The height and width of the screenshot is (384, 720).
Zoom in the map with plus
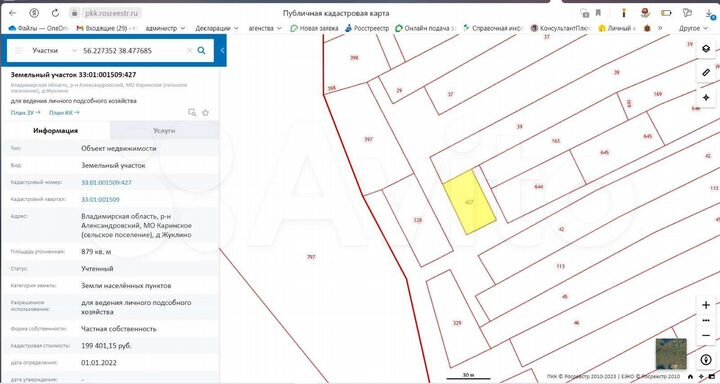pos(706,305)
